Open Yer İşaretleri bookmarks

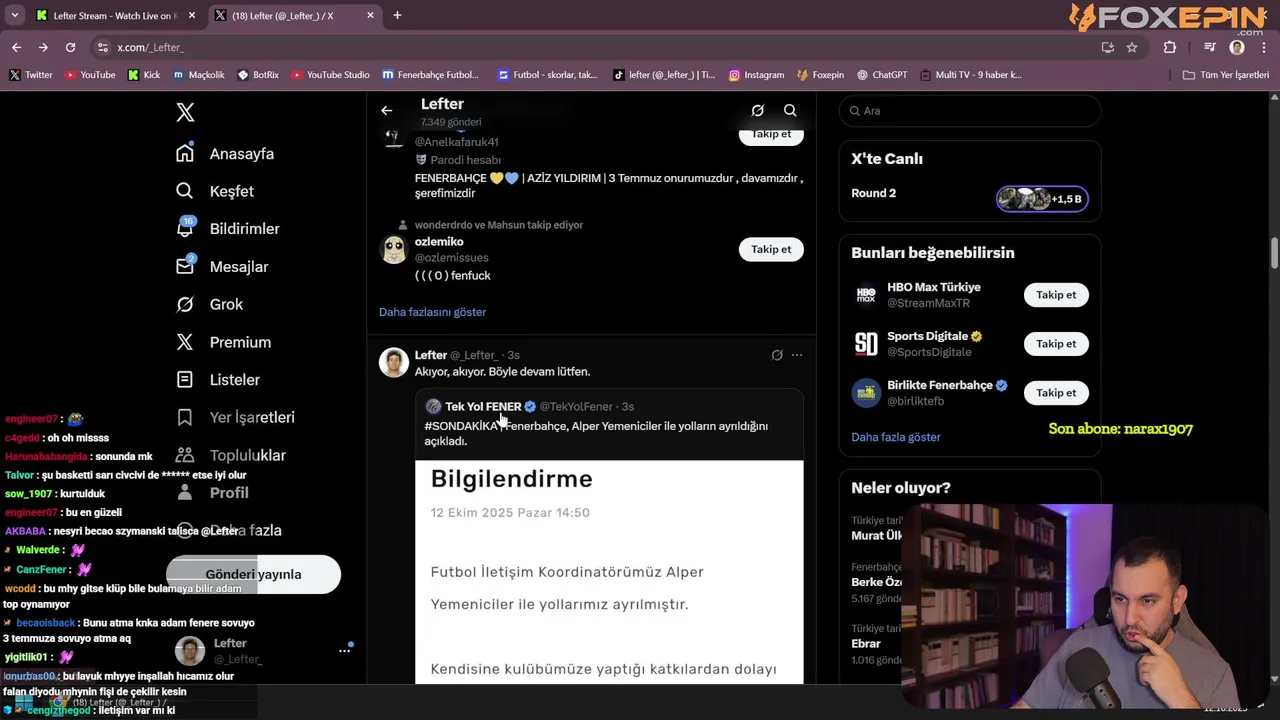[x=235, y=417]
